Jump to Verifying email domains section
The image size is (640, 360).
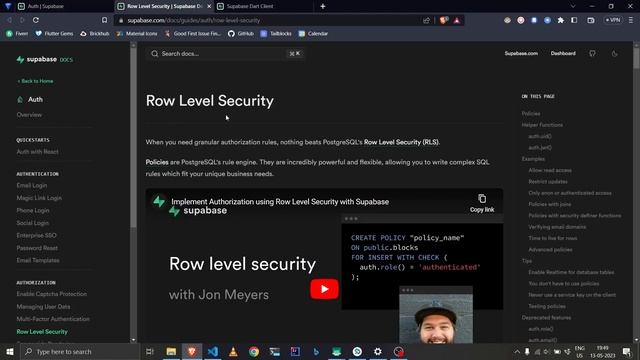(x=557, y=227)
